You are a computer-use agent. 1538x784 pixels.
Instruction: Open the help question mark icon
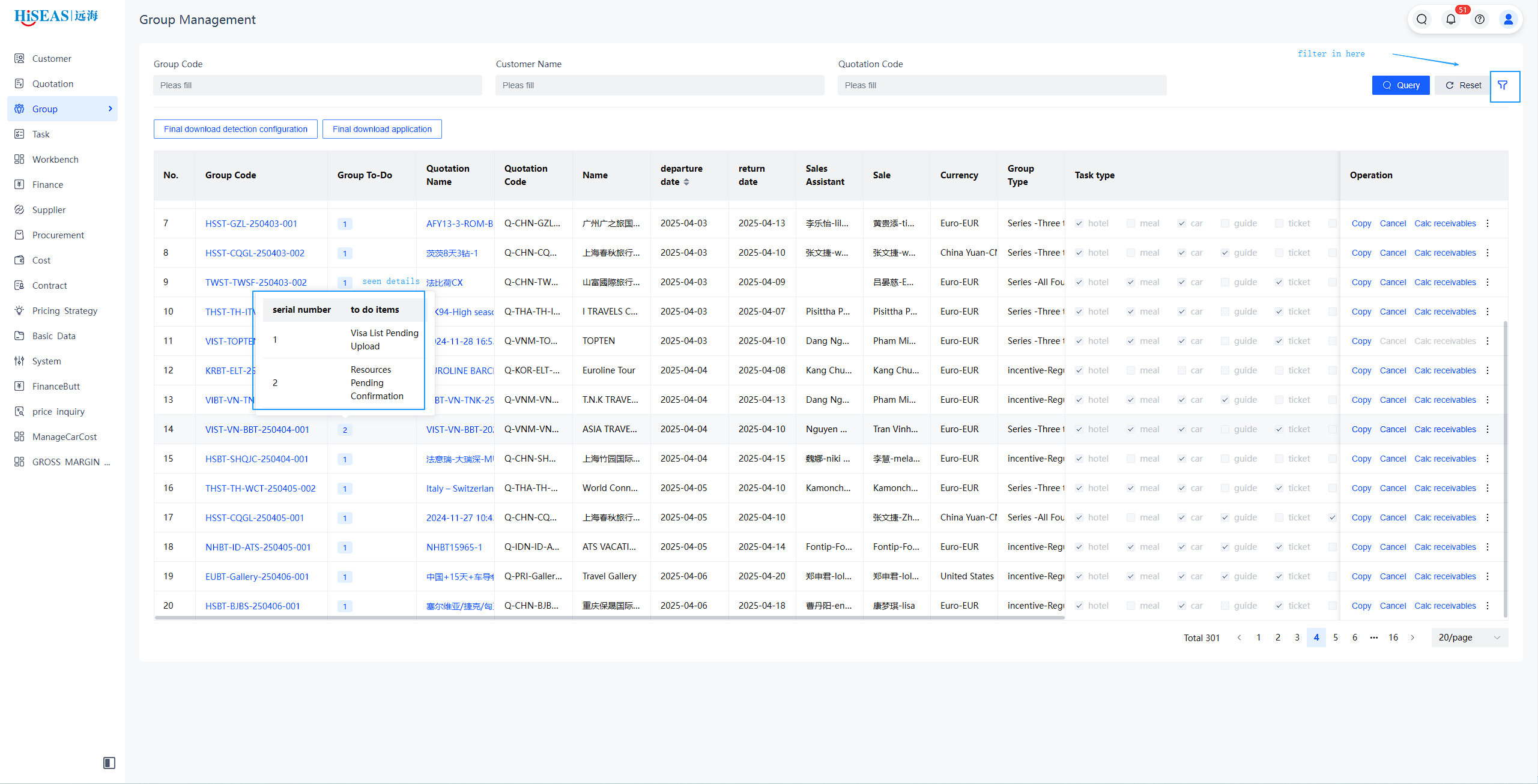pos(1480,19)
